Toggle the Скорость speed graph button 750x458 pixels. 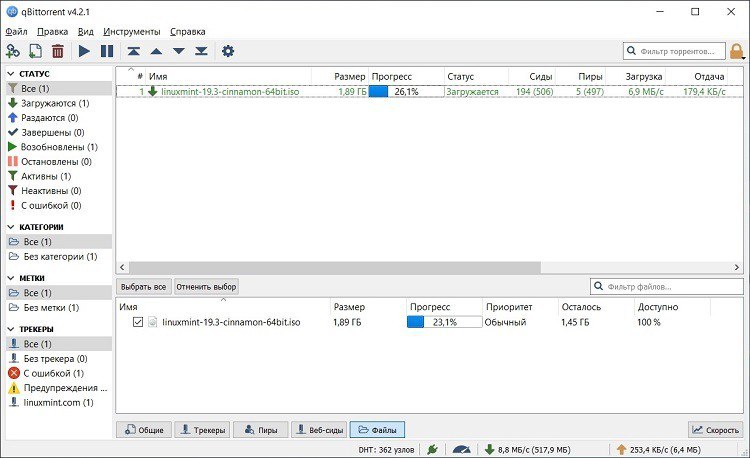pos(715,430)
